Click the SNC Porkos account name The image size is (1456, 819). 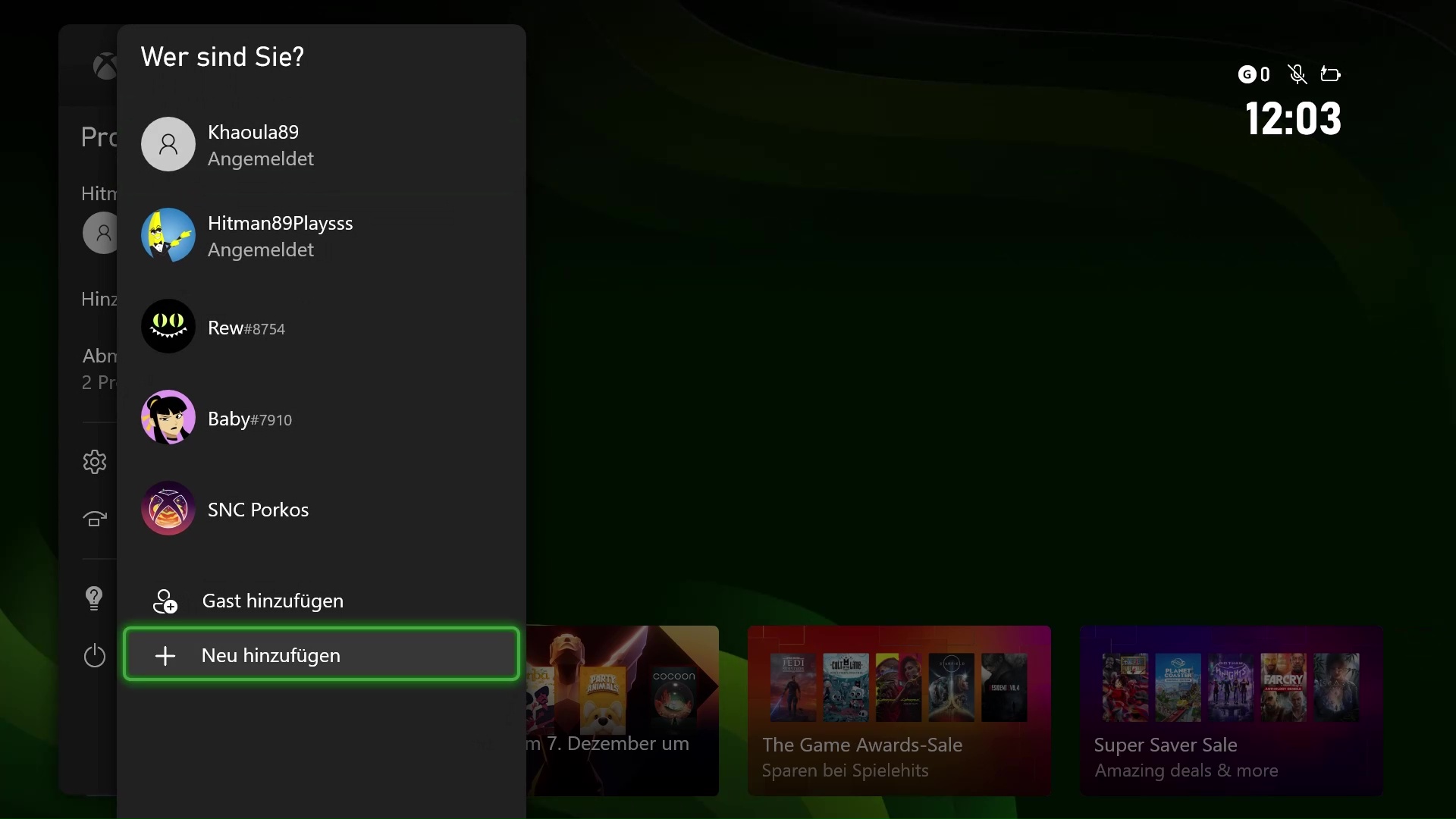(258, 510)
